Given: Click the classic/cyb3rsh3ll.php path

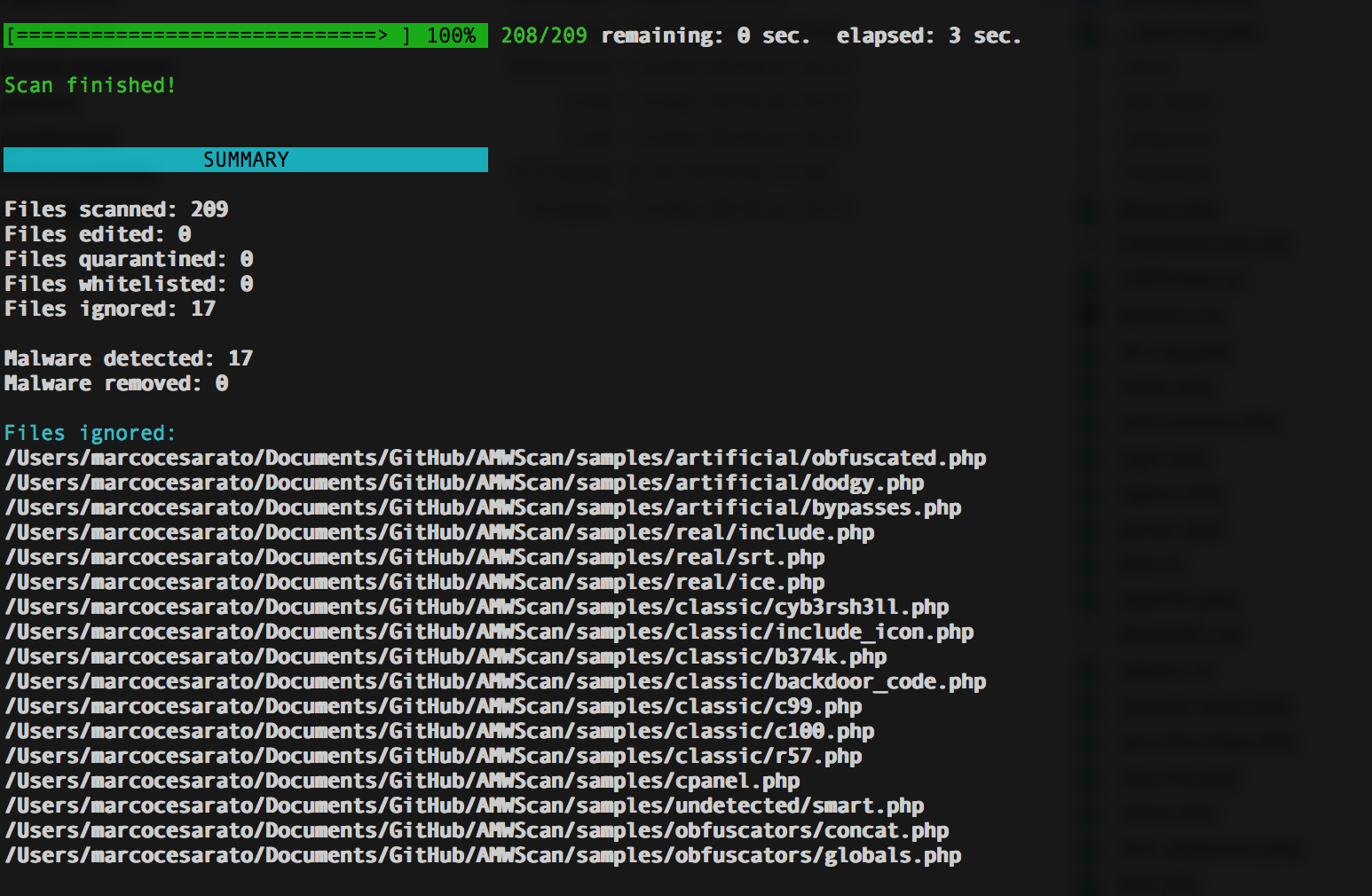Looking at the screenshot, I should pos(477,607).
